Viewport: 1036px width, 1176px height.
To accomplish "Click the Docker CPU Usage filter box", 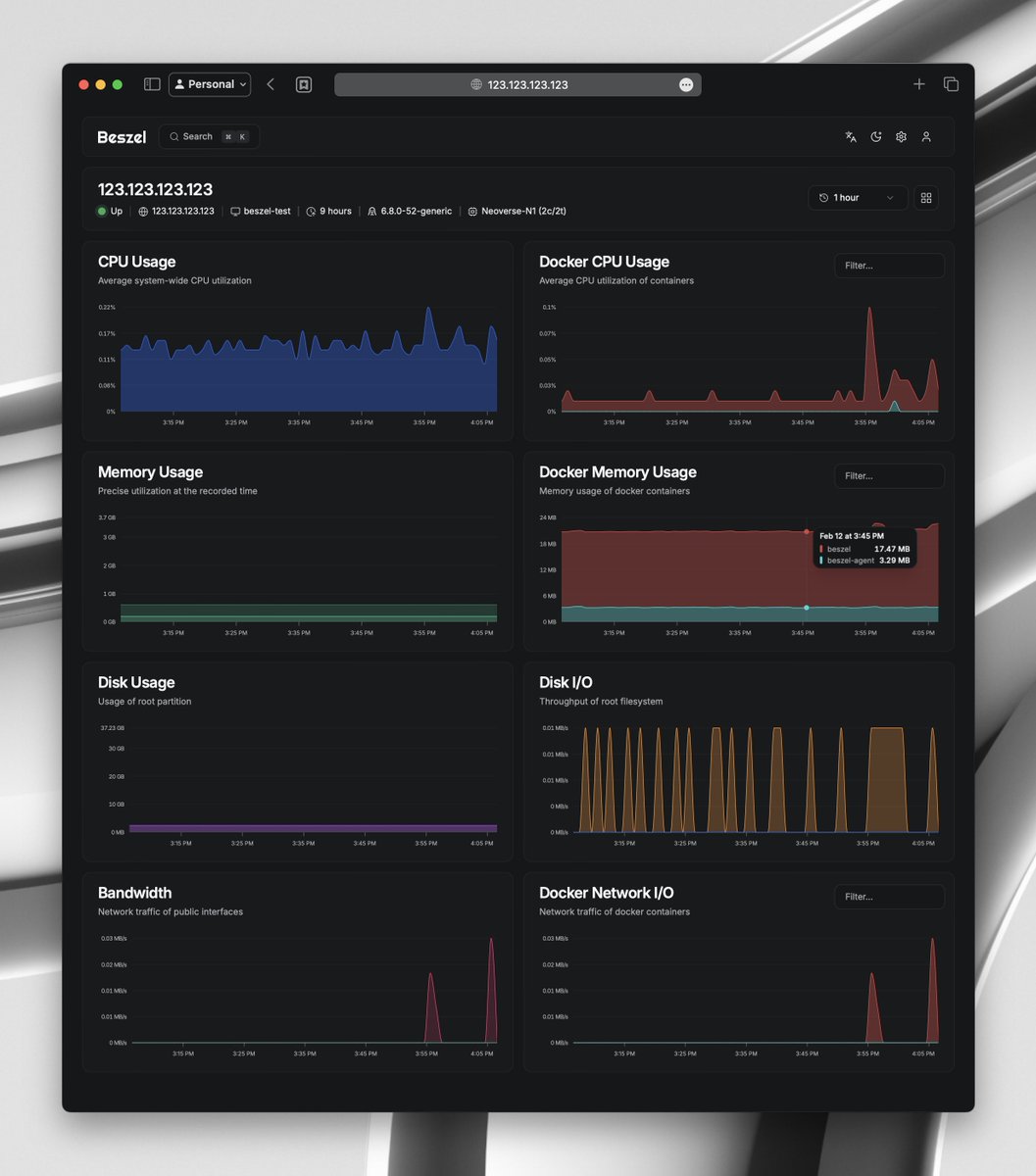I will pos(889,265).
